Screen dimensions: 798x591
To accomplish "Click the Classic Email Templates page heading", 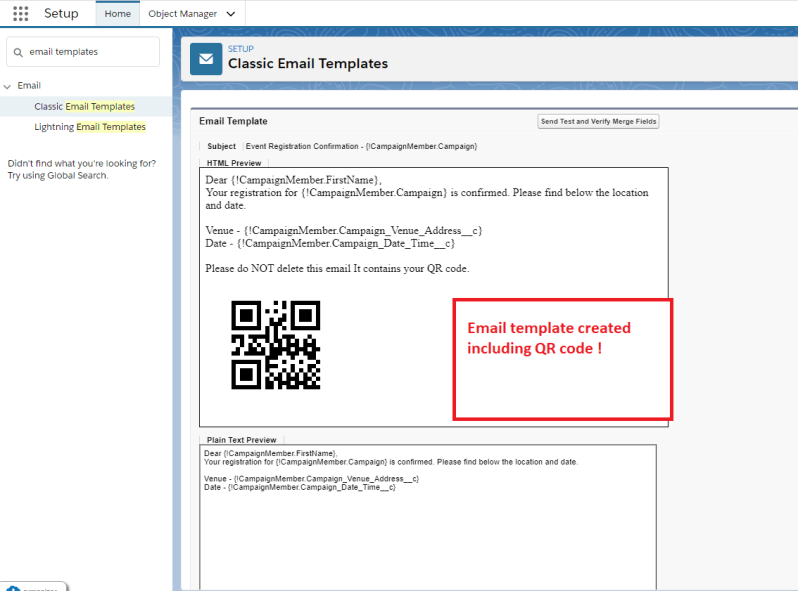I will tap(308, 64).
